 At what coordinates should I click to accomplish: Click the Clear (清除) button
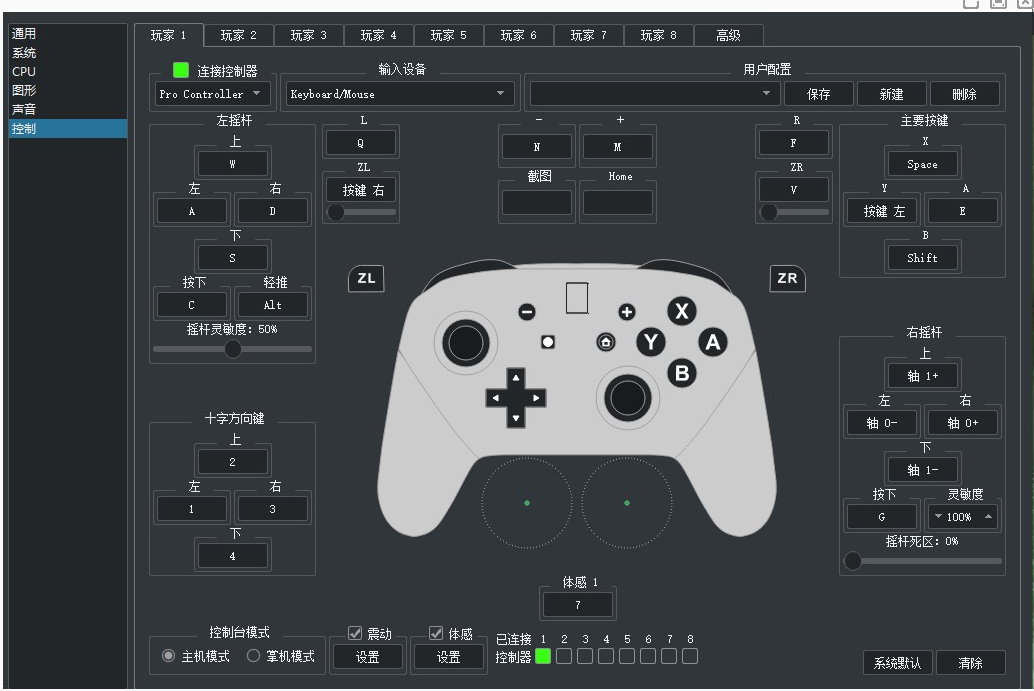tap(971, 663)
